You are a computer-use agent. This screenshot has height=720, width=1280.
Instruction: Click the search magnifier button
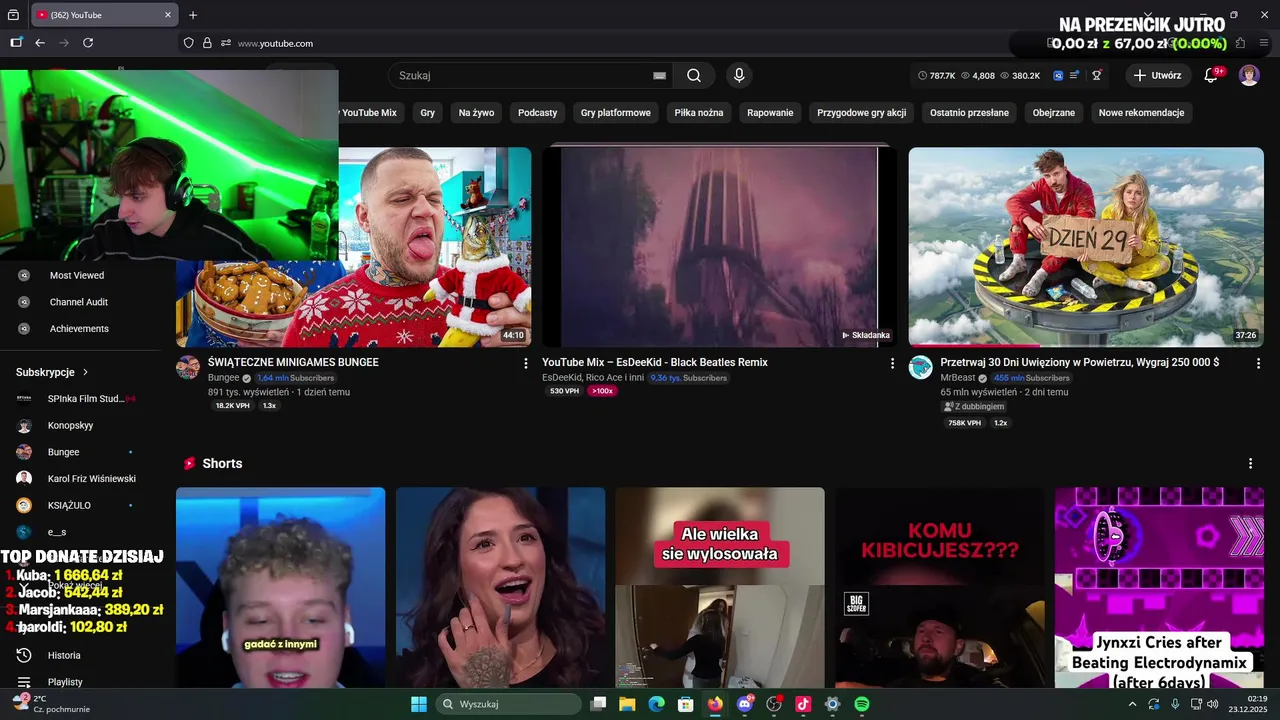(694, 75)
